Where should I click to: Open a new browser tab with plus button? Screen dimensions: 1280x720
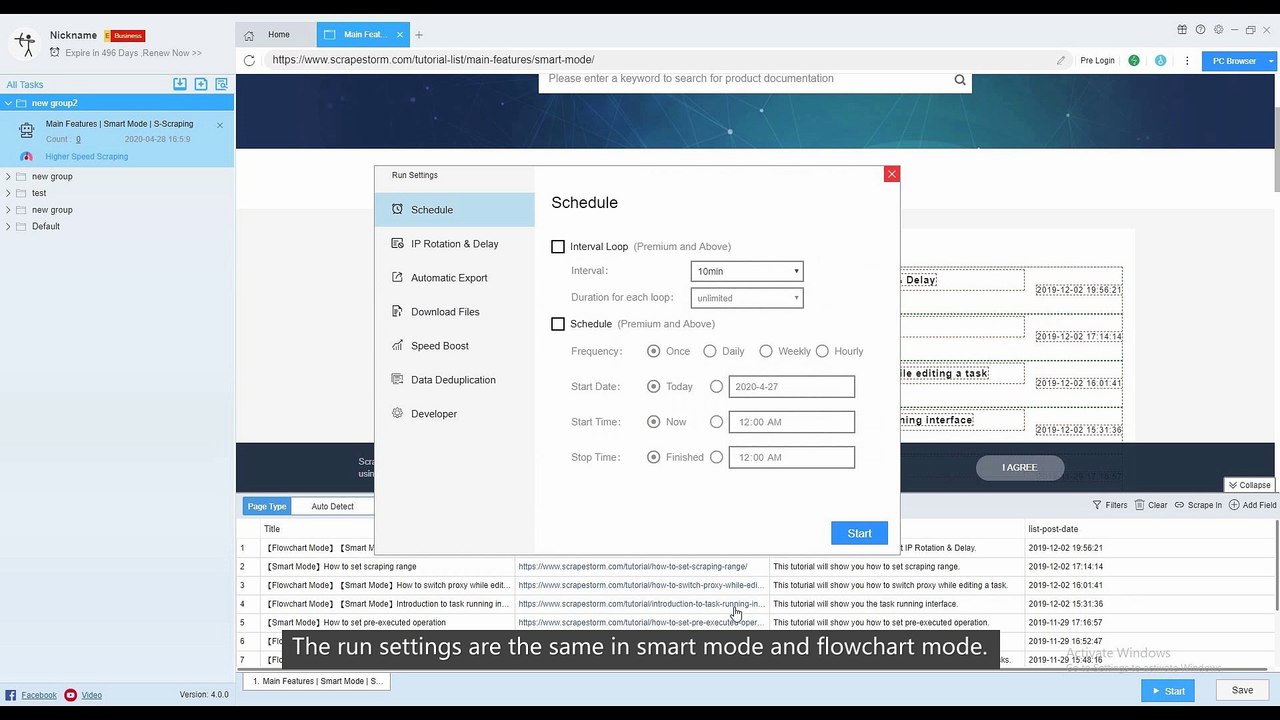point(419,35)
